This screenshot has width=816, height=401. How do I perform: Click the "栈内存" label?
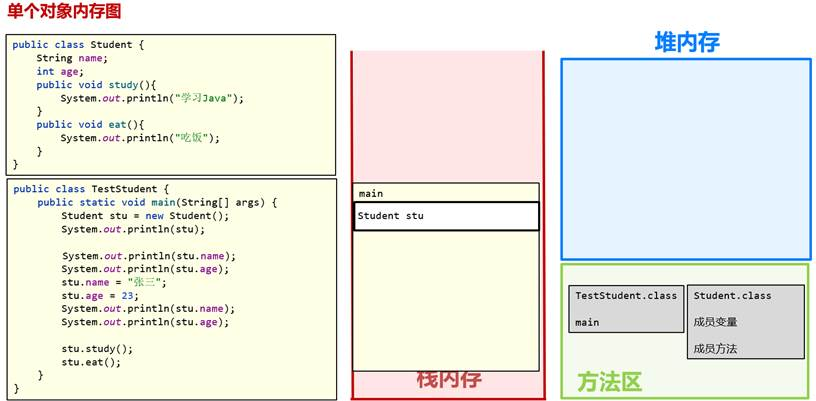pyautogui.click(x=449, y=380)
